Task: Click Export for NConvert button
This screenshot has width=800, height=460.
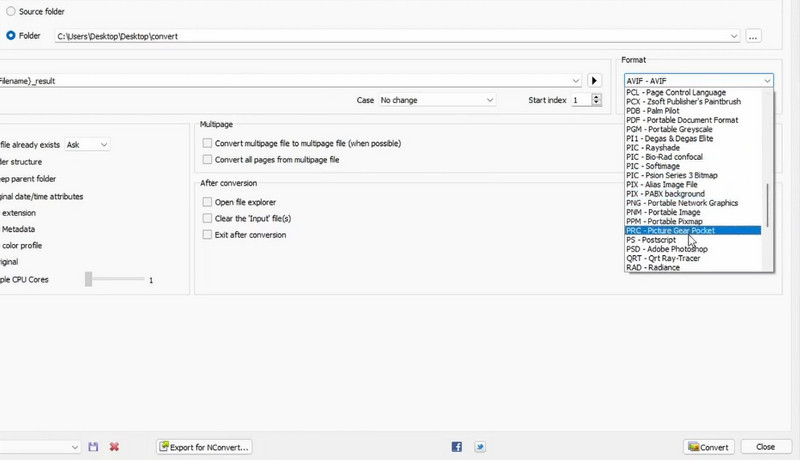Action: click(x=204, y=447)
